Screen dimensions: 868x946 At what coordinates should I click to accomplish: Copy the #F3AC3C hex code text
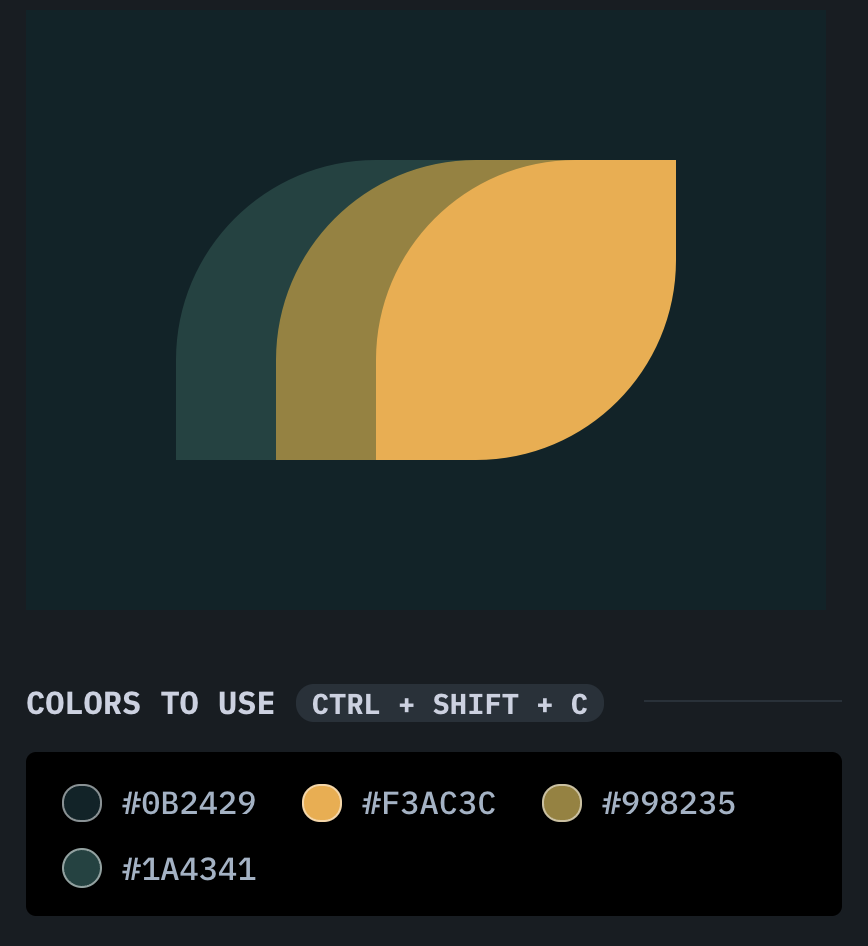(x=429, y=803)
